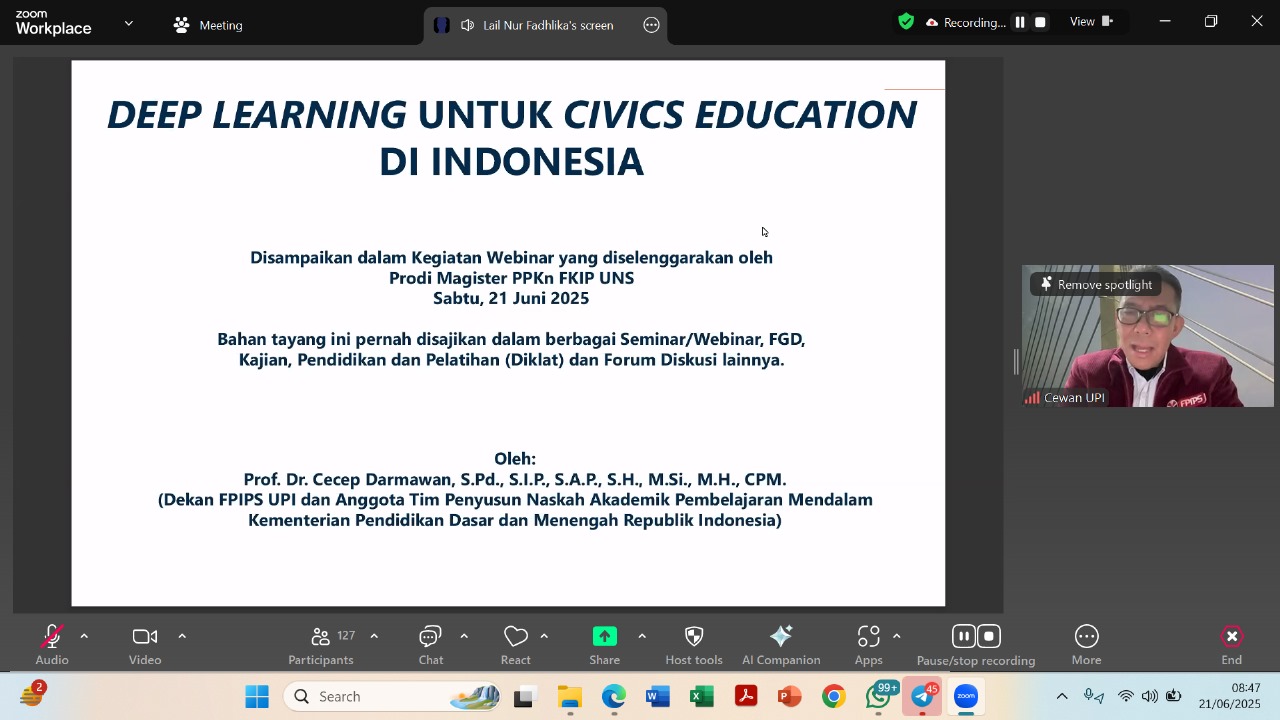
Task: Open the Zoom Workplace dropdown chevron
Action: click(x=128, y=23)
